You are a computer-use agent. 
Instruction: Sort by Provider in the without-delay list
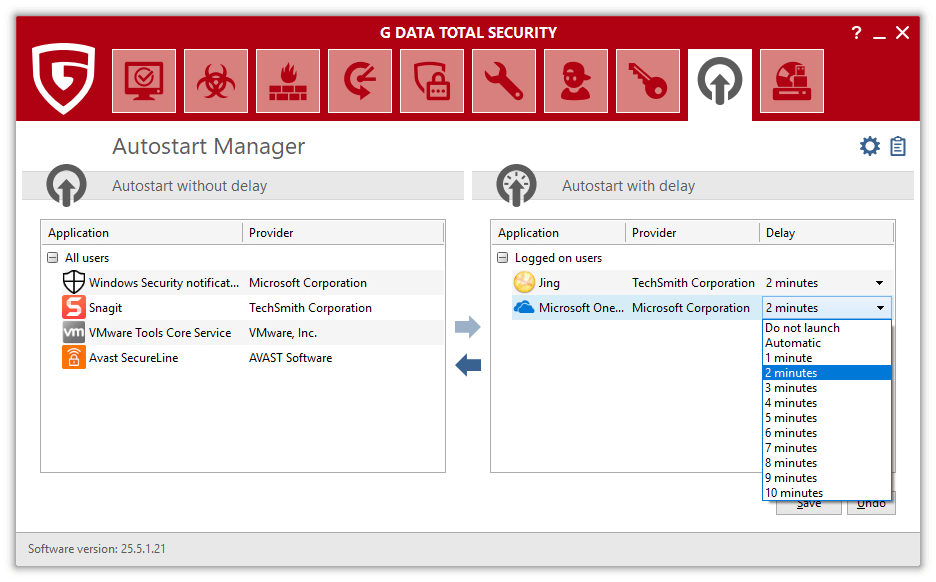click(x=343, y=233)
